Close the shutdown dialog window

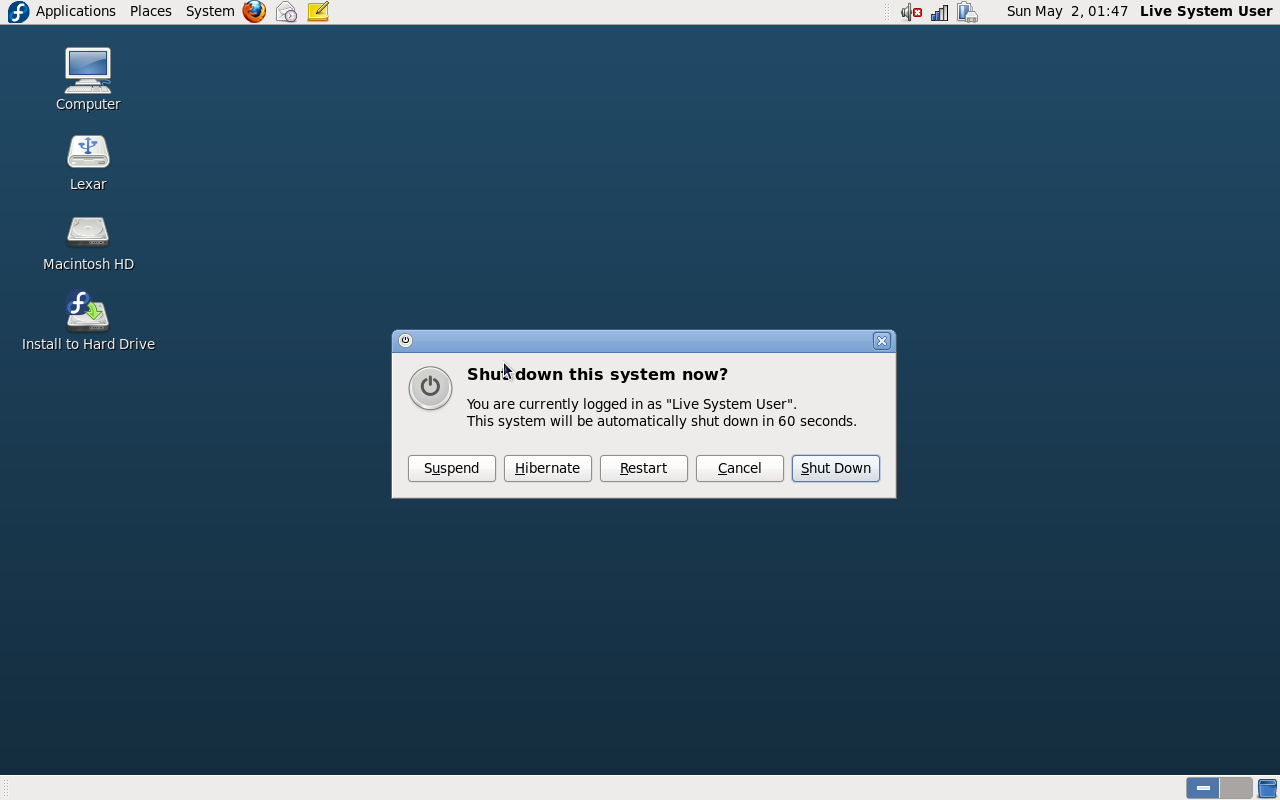tap(882, 341)
